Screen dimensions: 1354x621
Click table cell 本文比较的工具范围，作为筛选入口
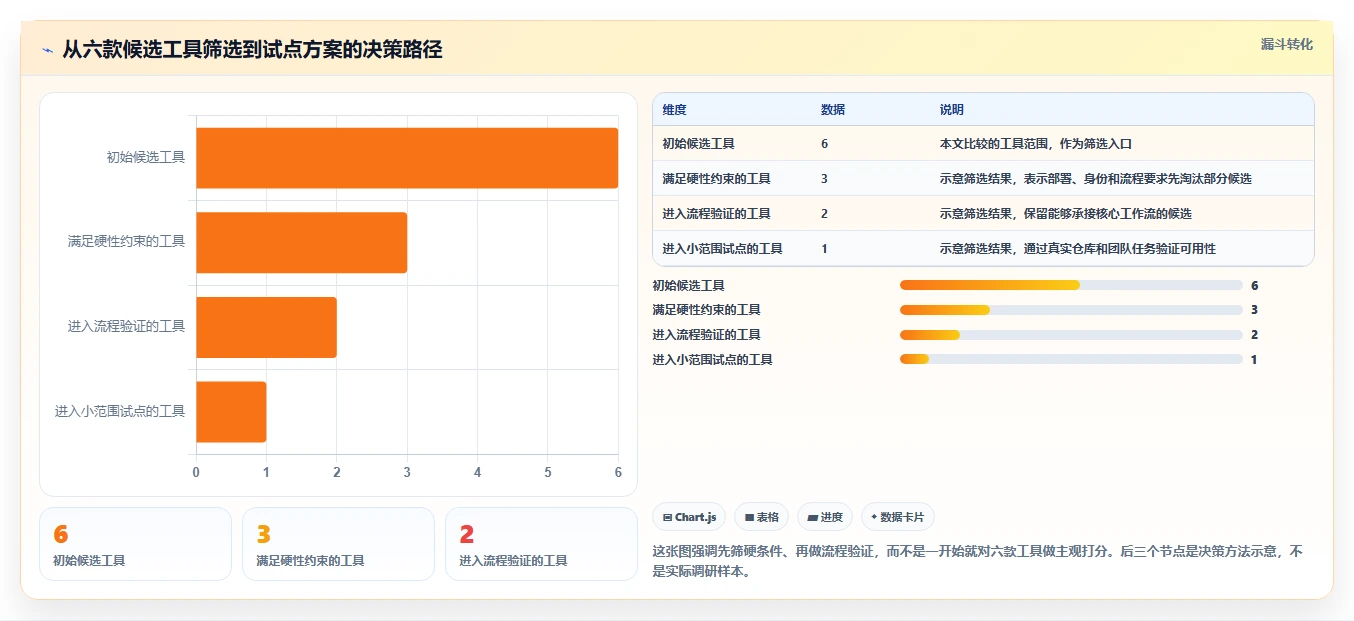pos(1035,144)
